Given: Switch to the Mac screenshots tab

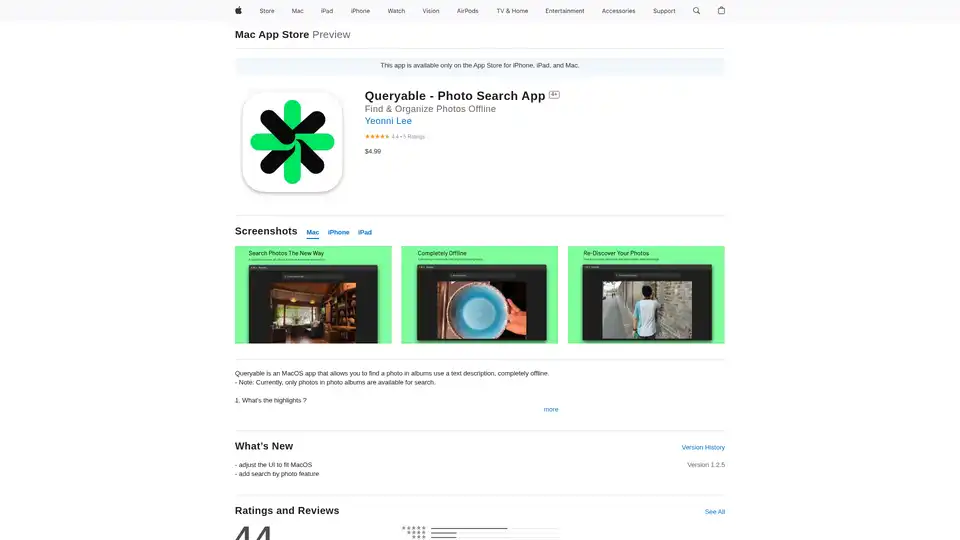Looking at the screenshot, I should click(x=313, y=232).
